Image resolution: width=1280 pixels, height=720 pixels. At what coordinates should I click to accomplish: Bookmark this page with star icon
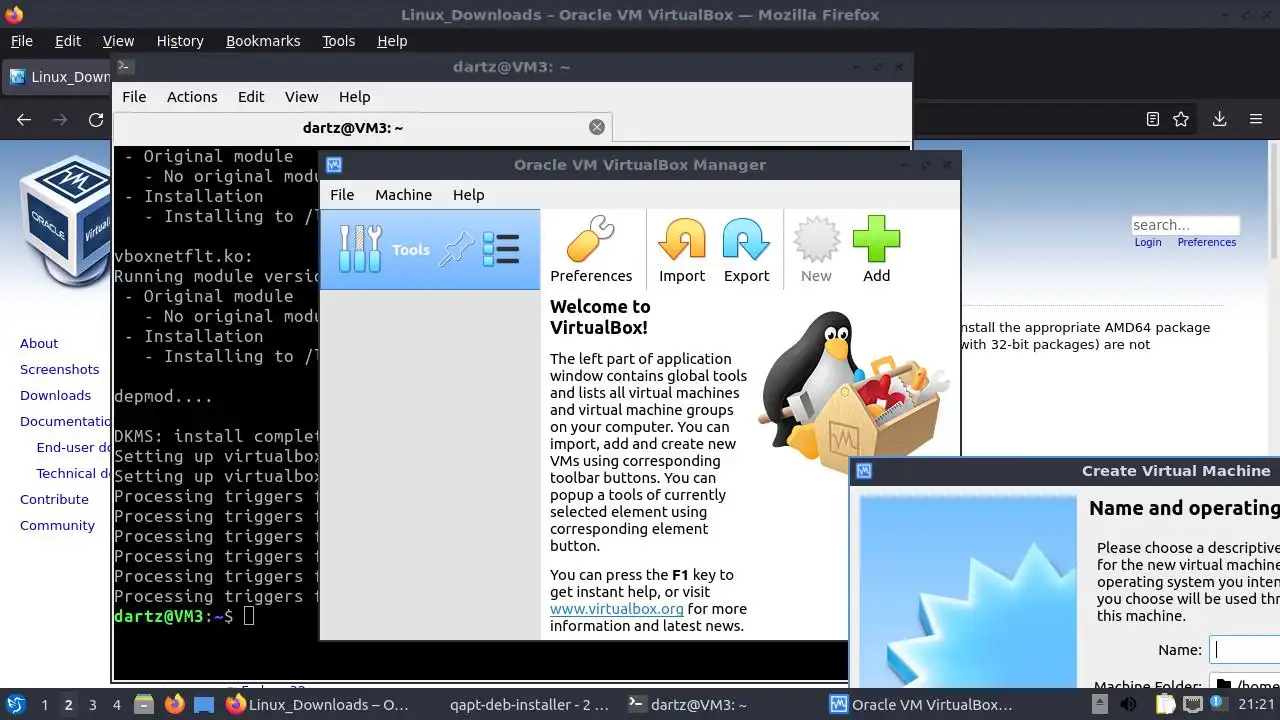[x=1181, y=119]
